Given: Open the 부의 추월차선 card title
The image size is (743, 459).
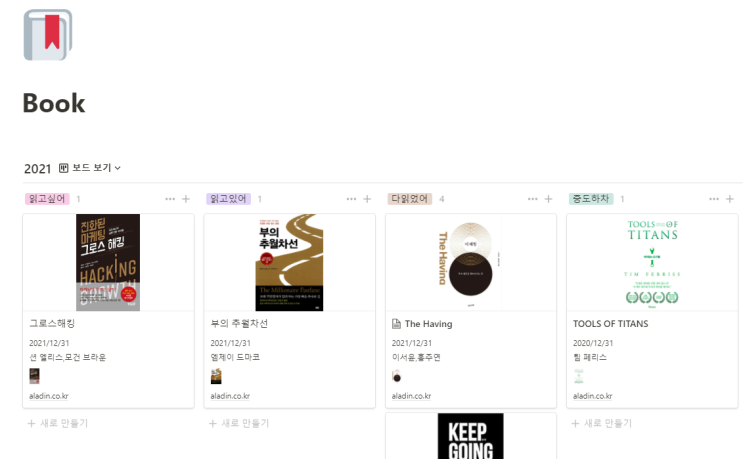Looking at the screenshot, I should [239, 324].
